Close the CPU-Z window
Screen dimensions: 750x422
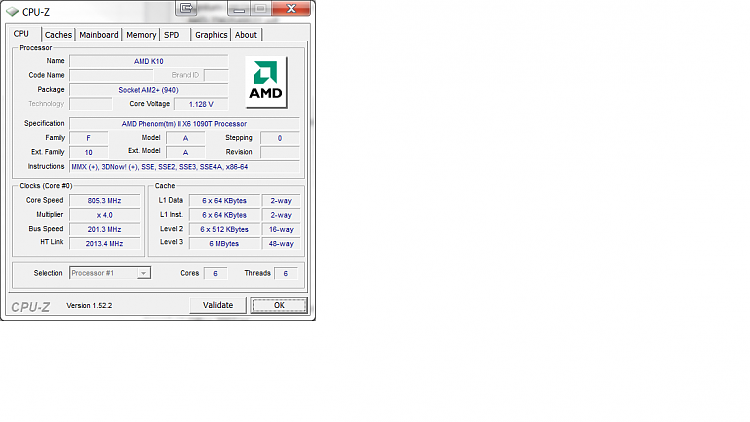click(x=291, y=8)
